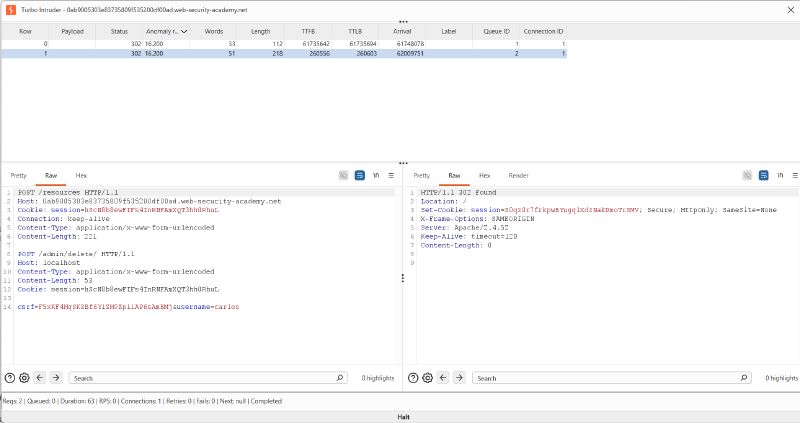This screenshot has height=423, width=800.
Task: Click the 'X-Frame-Options: SAMEORIGIN' header
Action: pyautogui.click(x=477, y=219)
